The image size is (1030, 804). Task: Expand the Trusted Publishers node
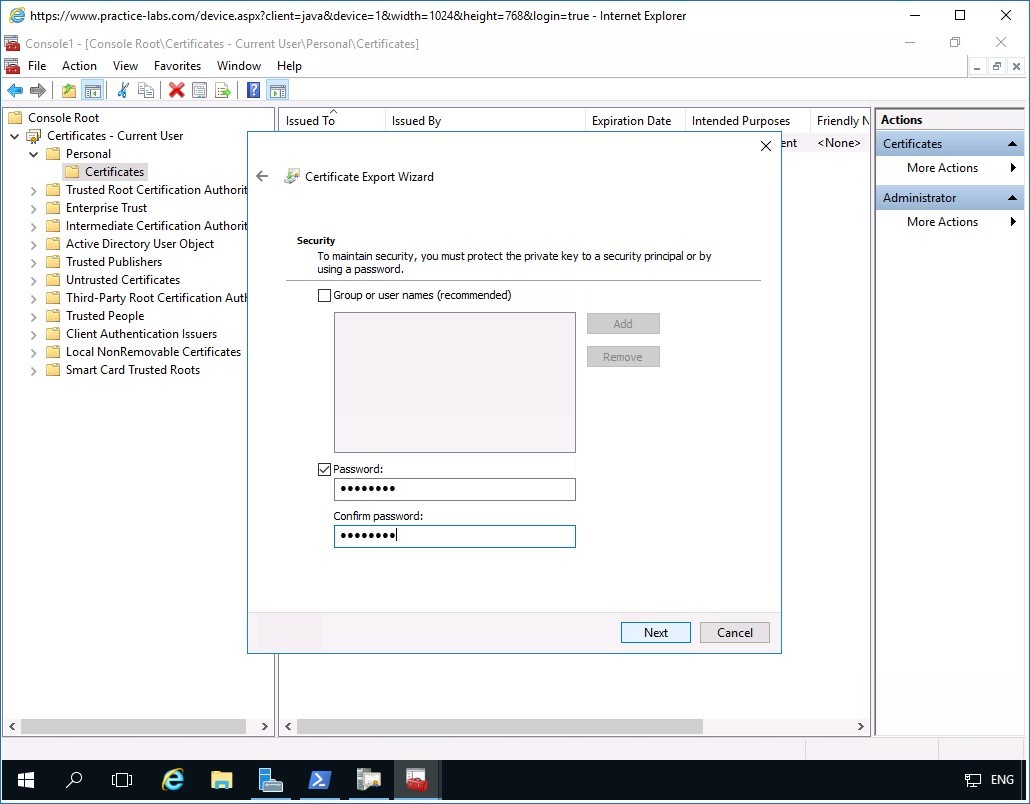tap(34, 262)
